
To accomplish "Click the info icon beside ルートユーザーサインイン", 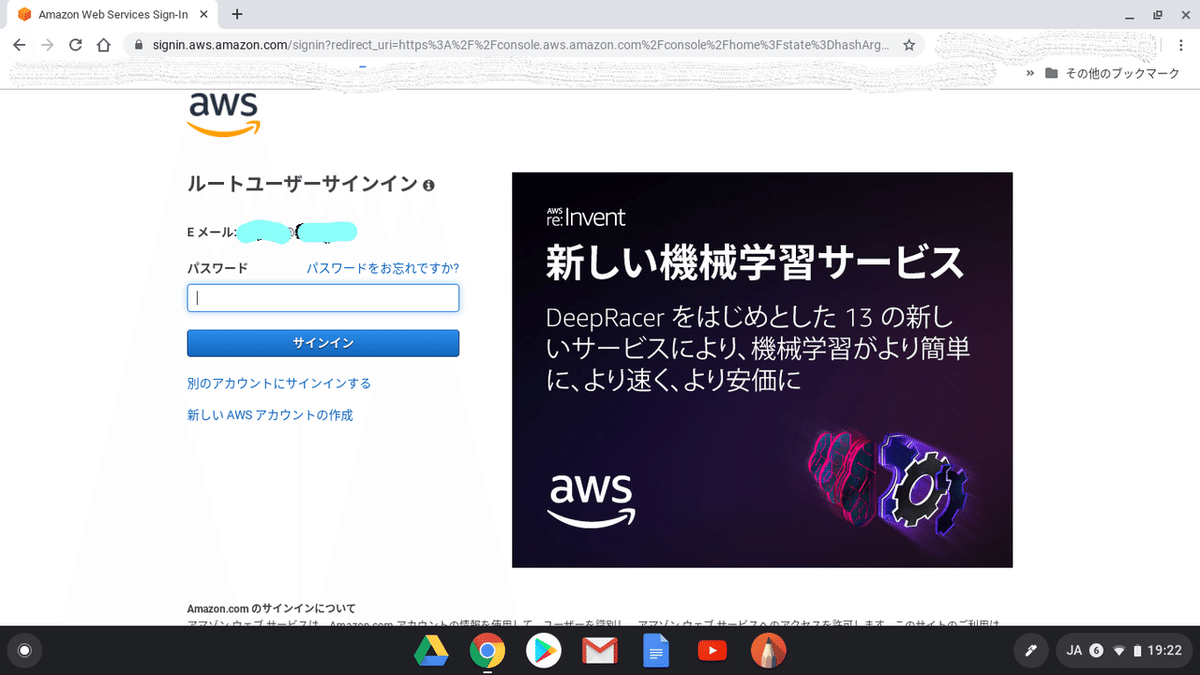I will [429, 185].
